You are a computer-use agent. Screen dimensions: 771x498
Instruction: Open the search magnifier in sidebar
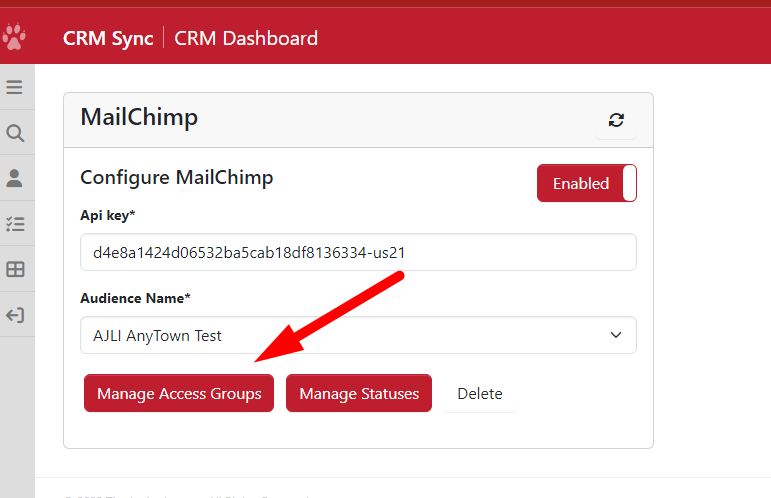tap(15, 133)
